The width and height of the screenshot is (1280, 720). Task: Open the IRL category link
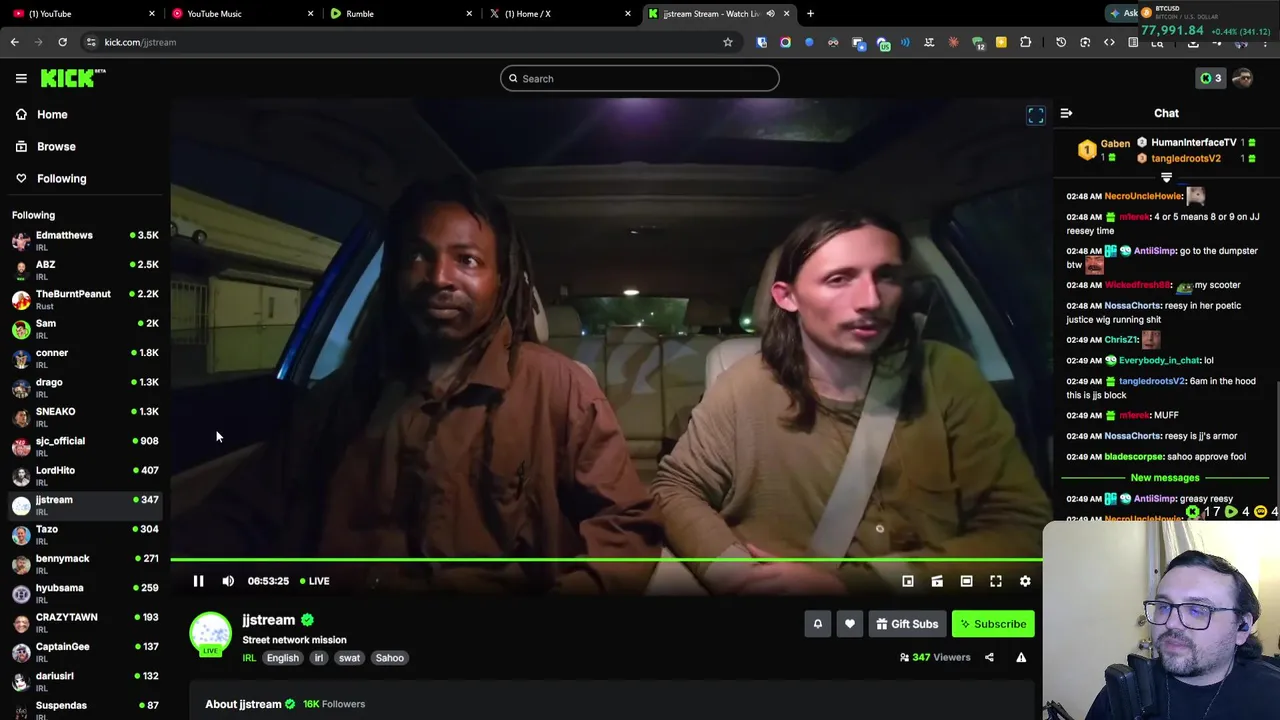point(249,658)
